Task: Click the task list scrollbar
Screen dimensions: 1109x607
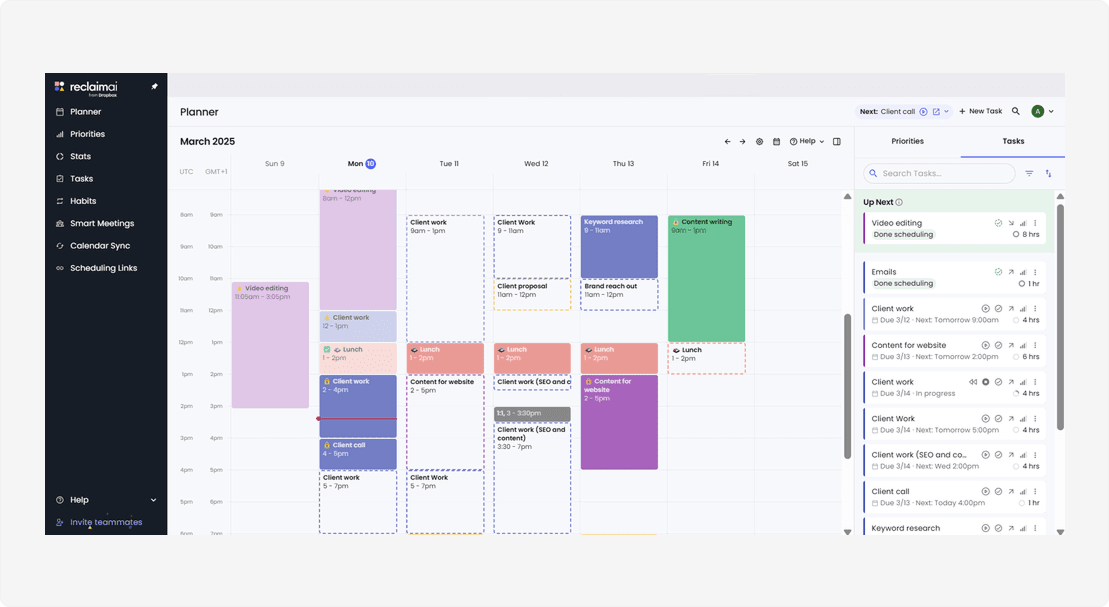Action: 1060,317
